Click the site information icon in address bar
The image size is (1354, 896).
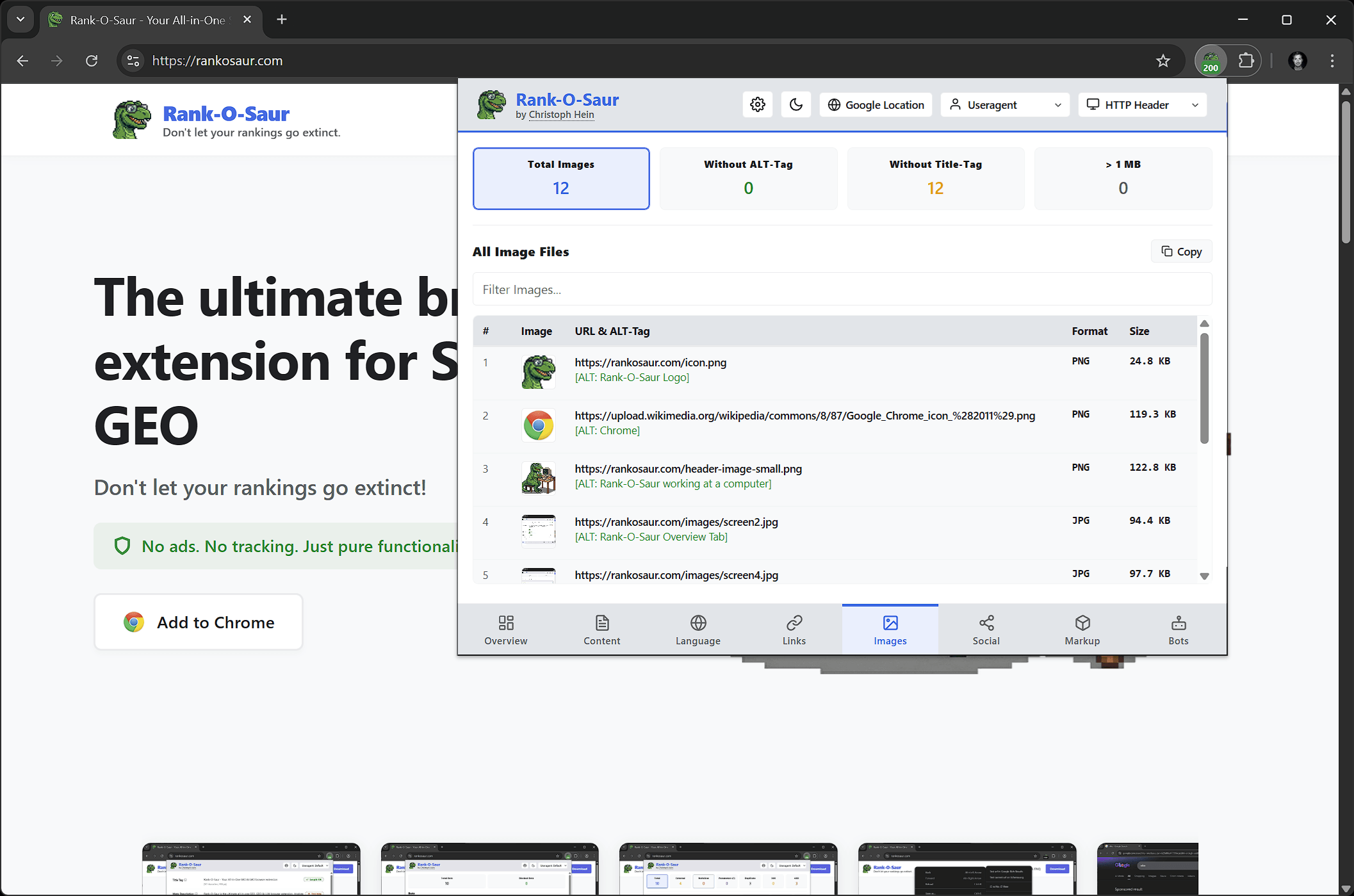pyautogui.click(x=133, y=61)
